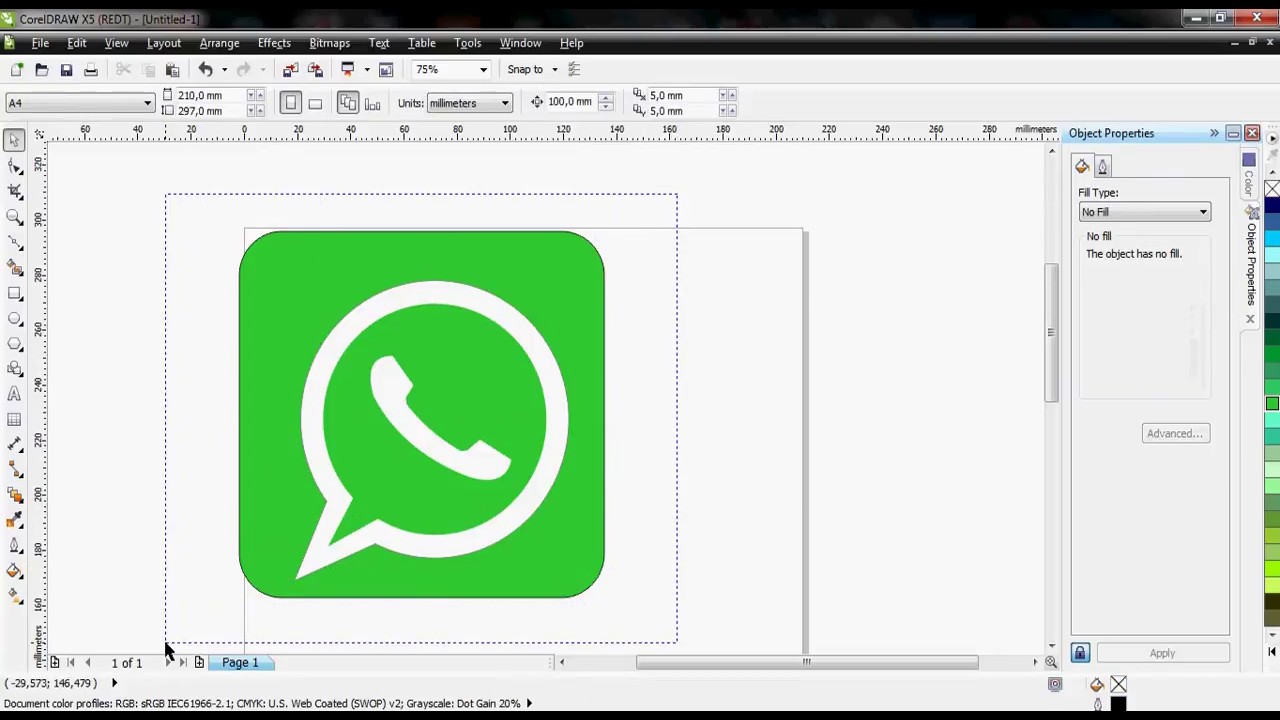This screenshot has width=1280, height=720.
Task: Click the Advanced... button
Action: pos(1175,434)
